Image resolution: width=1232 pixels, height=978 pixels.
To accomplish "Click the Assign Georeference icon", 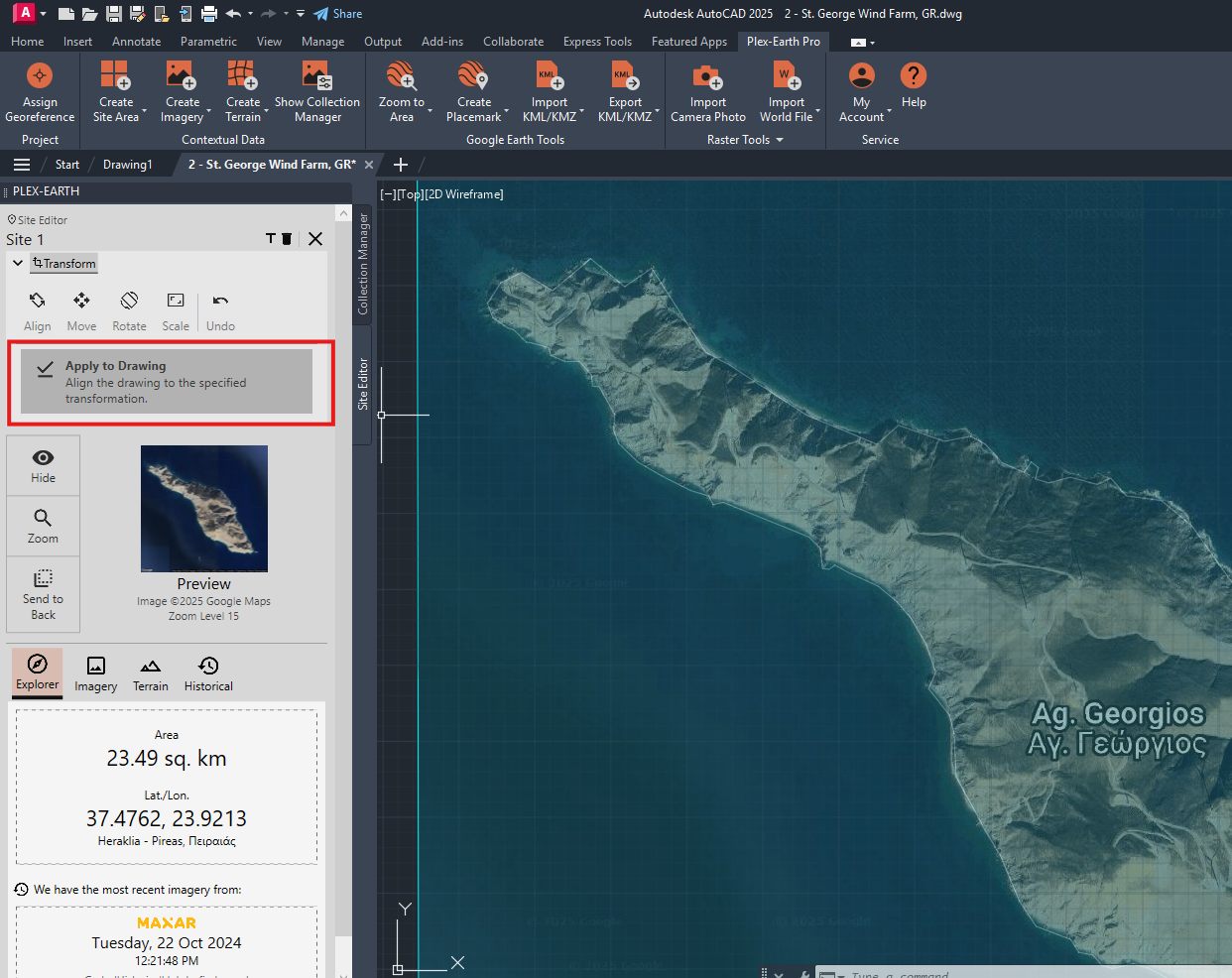I will pyautogui.click(x=40, y=75).
